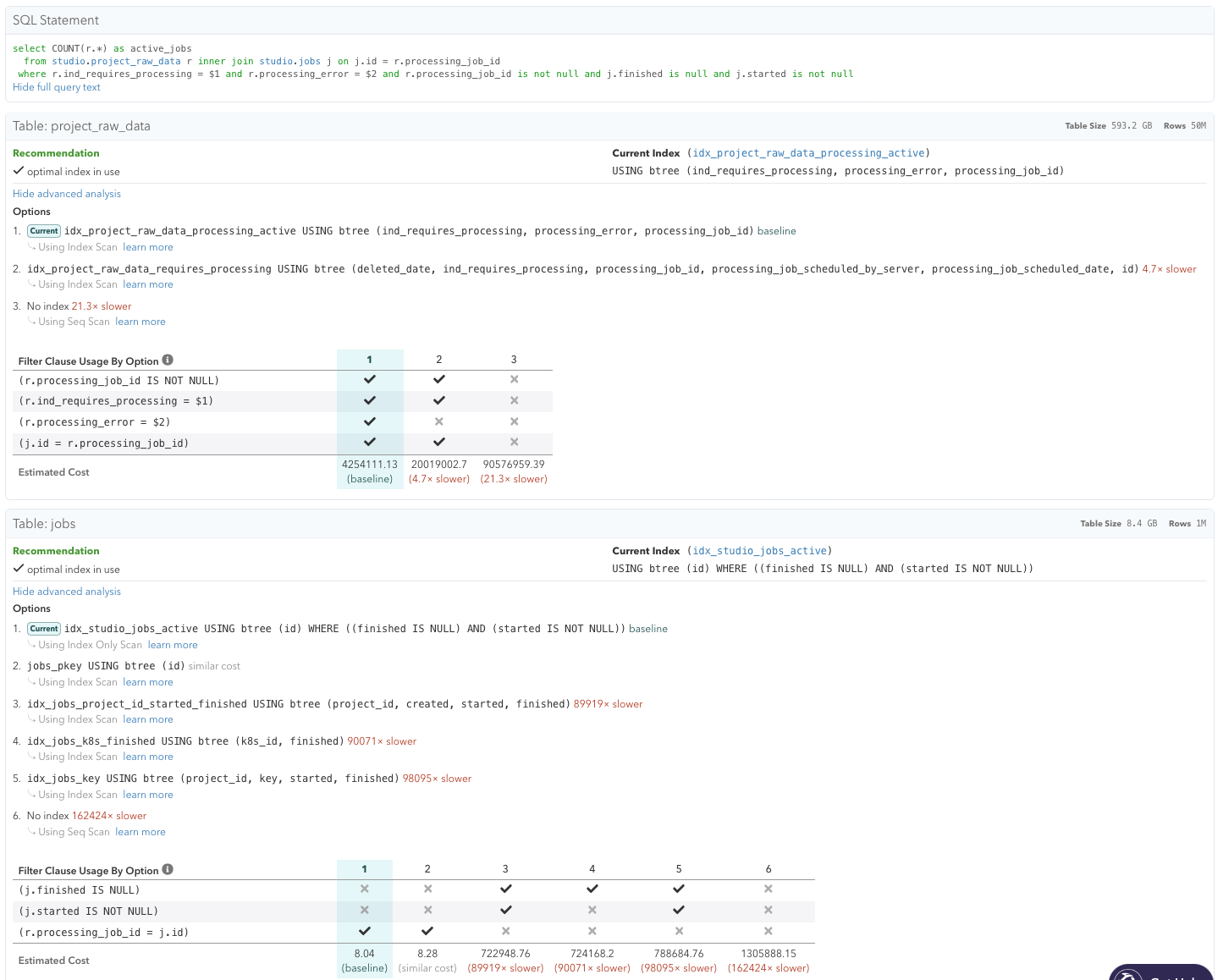Screen dimensions: 1223x980
Task: Click Current badge on idx_studio_jobs_active option
Action: coord(44,629)
